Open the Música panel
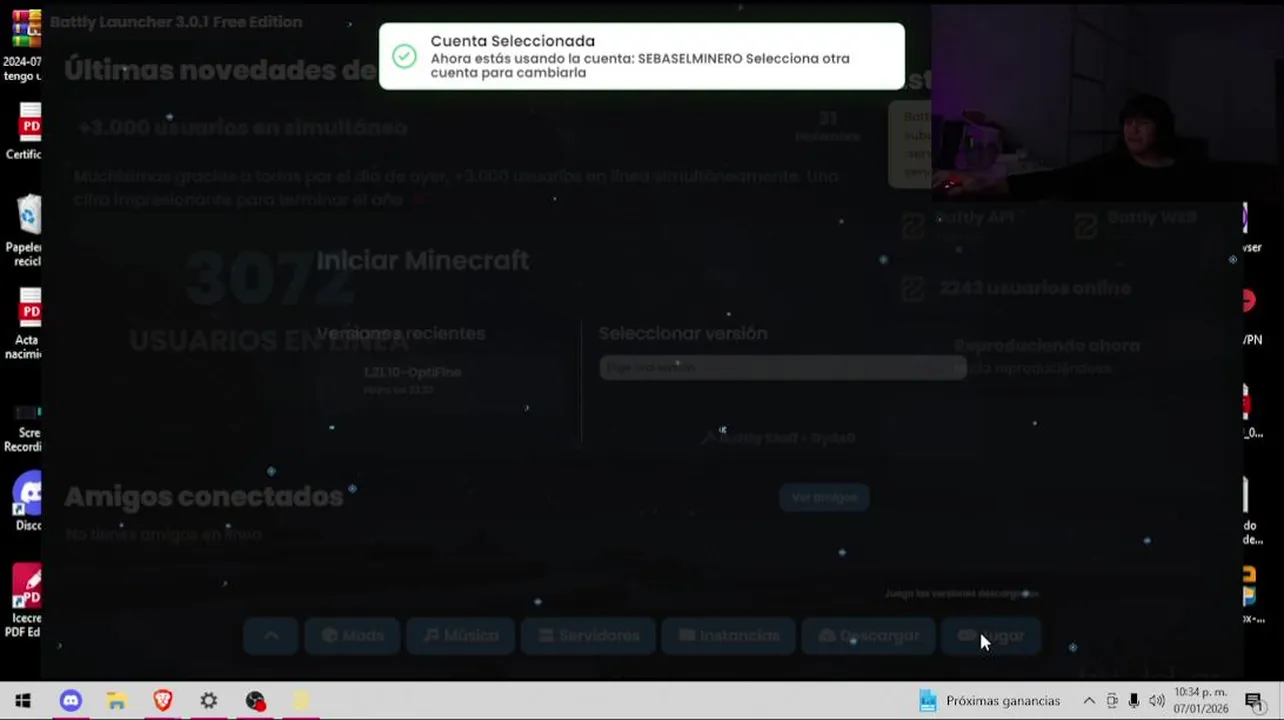 461,636
